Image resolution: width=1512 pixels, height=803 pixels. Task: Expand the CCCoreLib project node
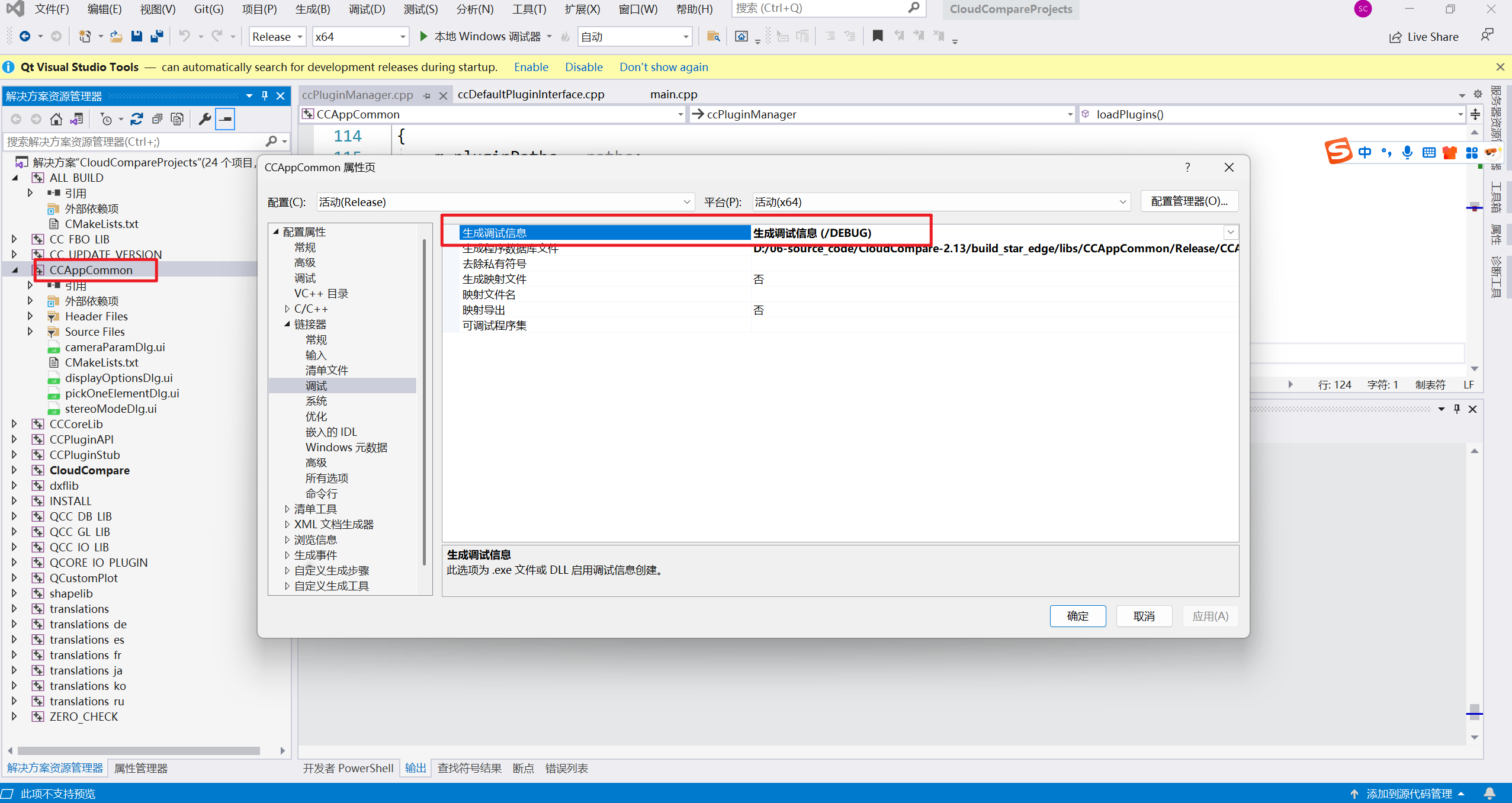14,424
